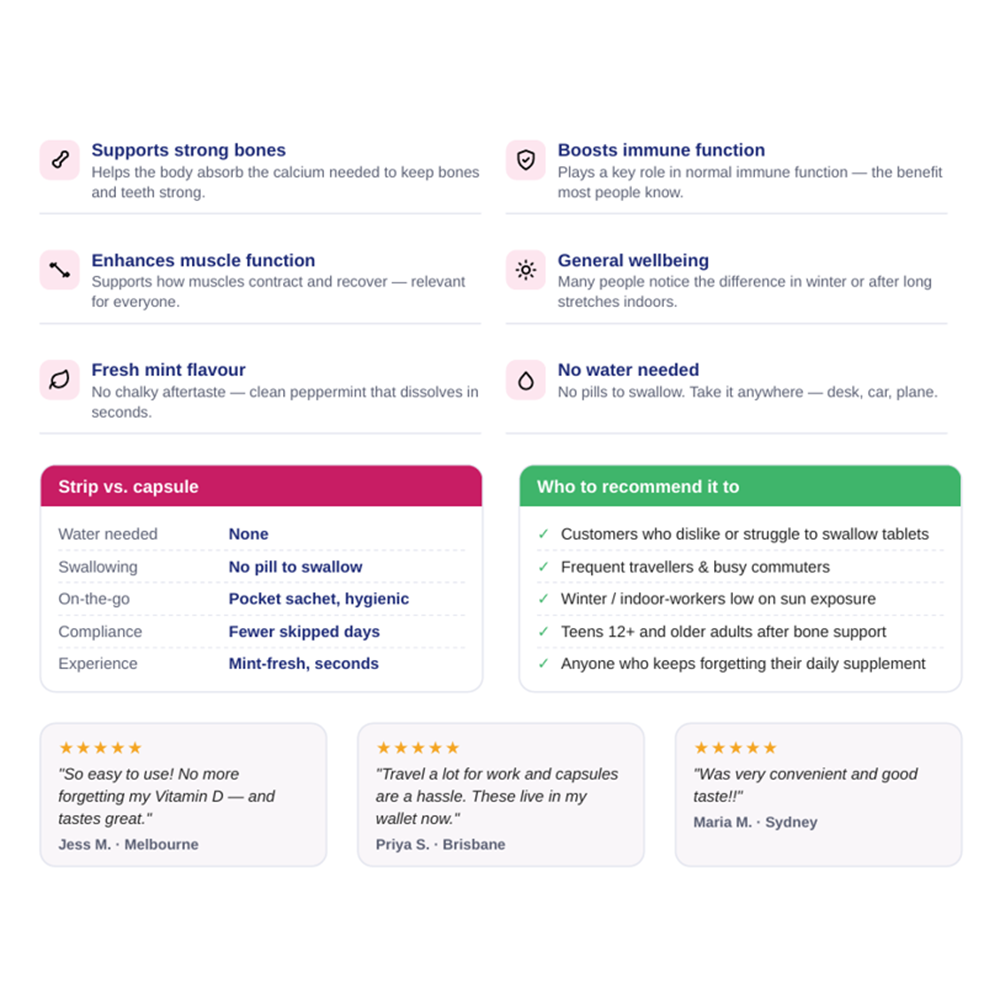Viewport: 1000px width, 1000px height.
Task: Select the Strip vs. capsule header
Action: tap(261, 486)
